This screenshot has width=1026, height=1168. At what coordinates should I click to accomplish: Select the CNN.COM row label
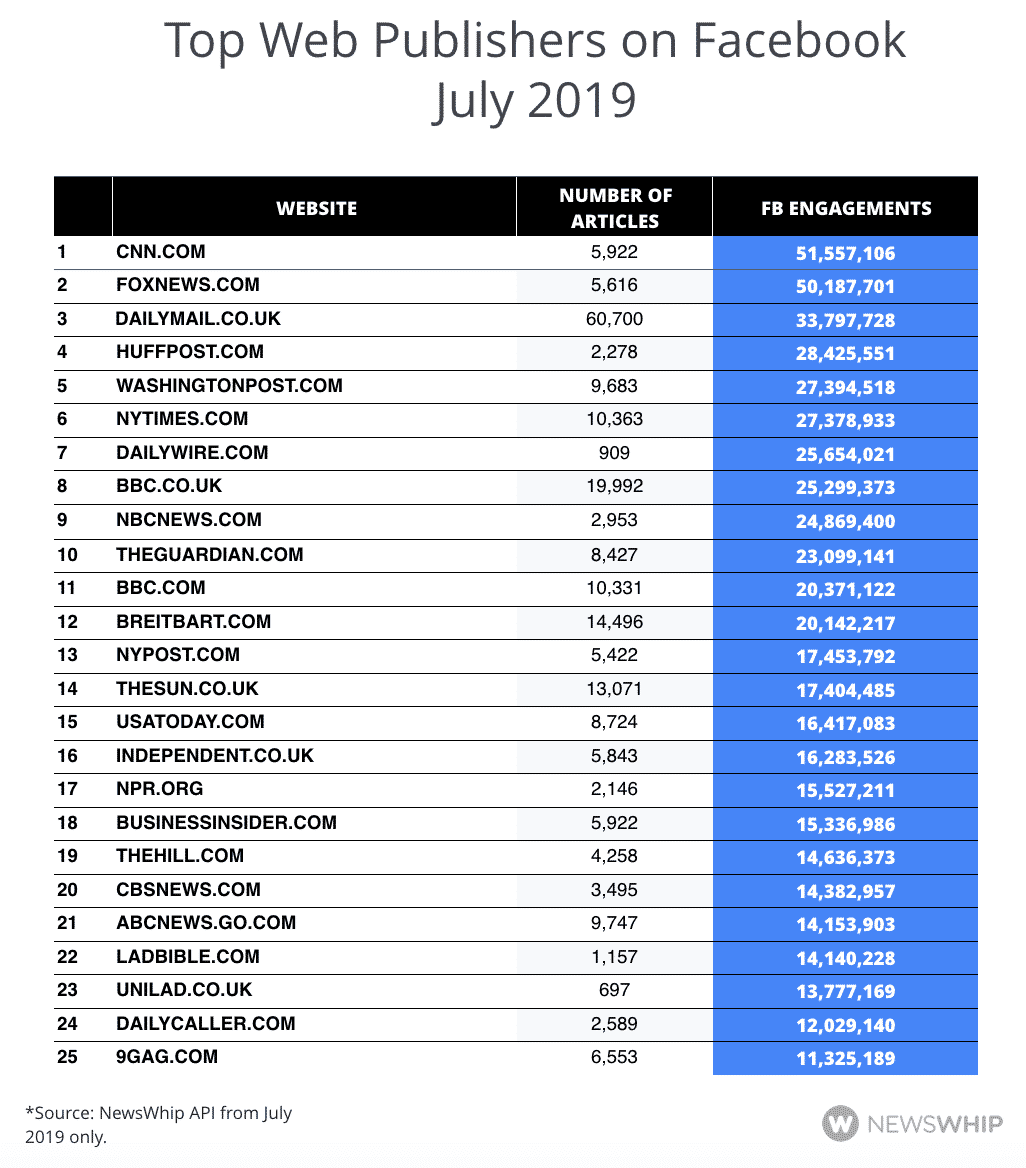click(161, 251)
